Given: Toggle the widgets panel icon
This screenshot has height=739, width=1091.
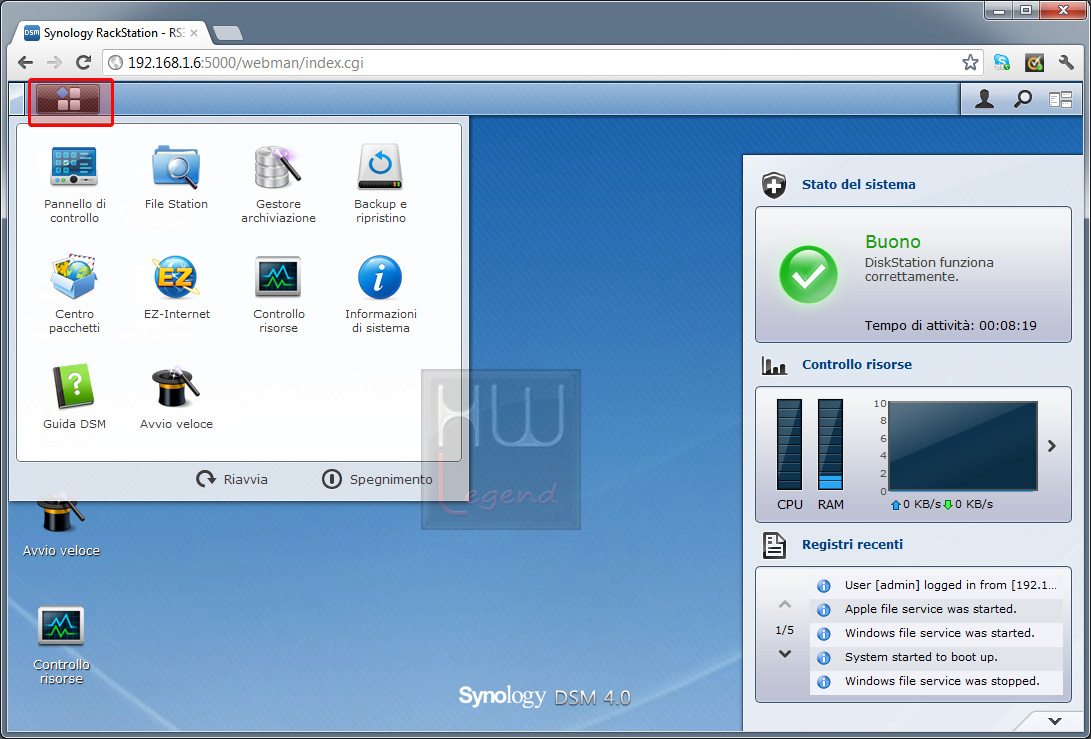Looking at the screenshot, I should [x=1060, y=100].
